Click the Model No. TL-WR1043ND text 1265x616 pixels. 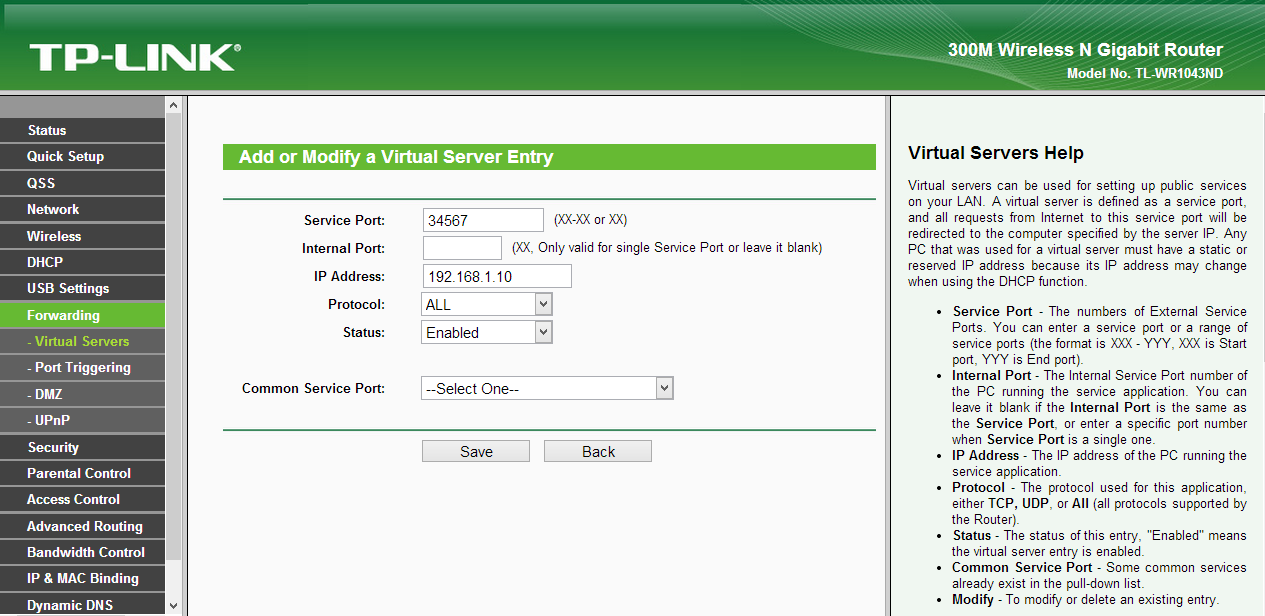[1145, 74]
